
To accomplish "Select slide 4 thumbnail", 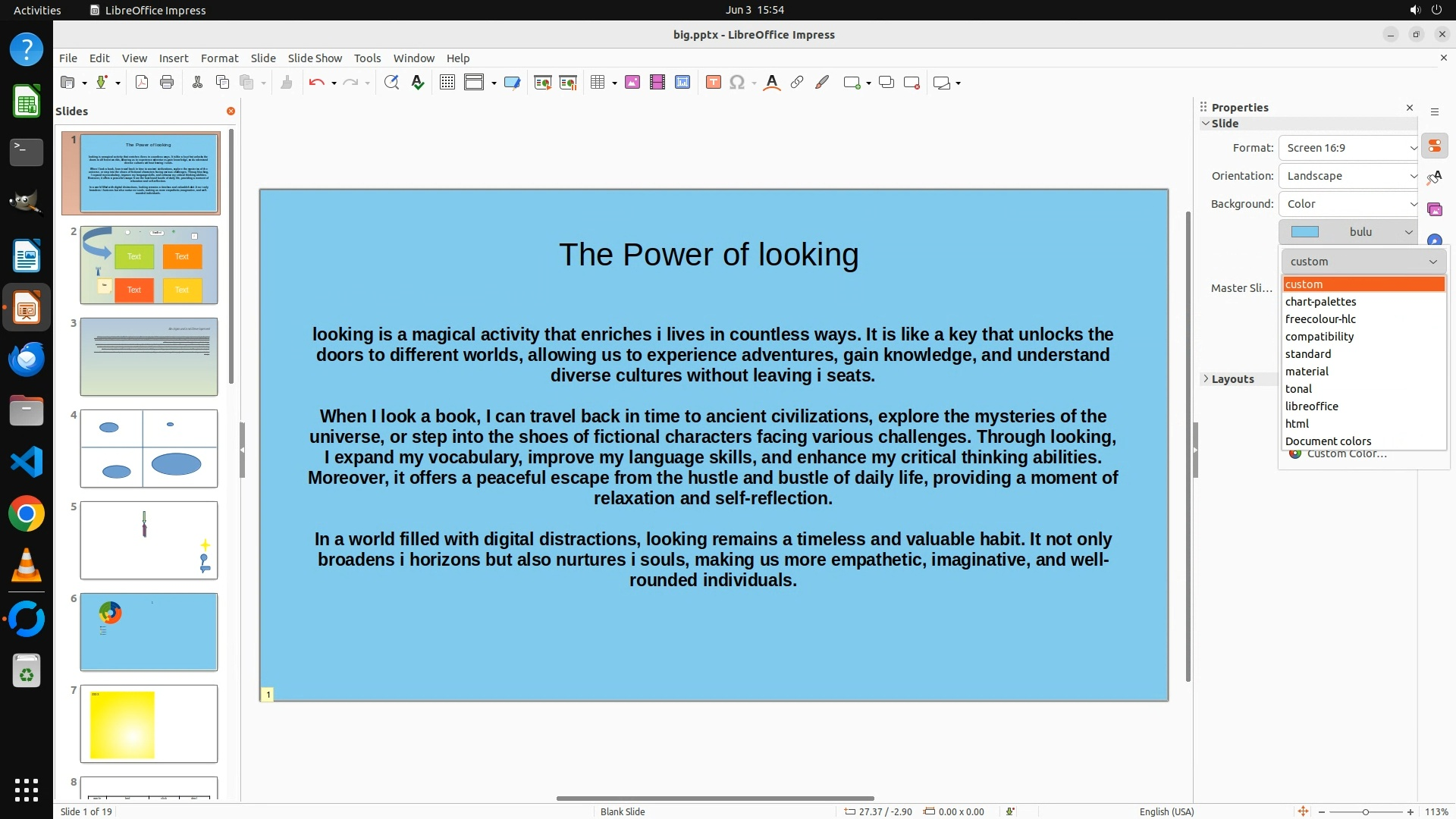I will point(149,449).
